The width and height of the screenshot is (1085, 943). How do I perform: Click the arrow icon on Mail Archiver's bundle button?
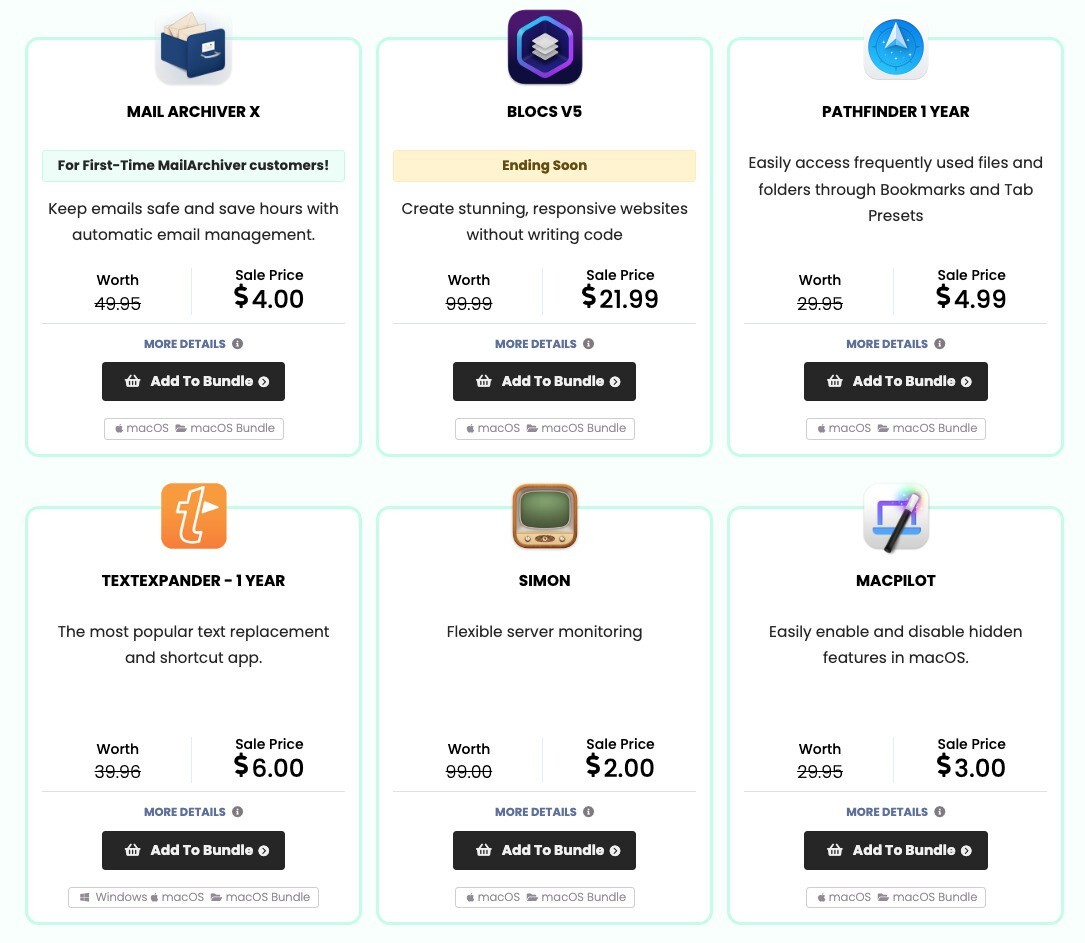263,381
